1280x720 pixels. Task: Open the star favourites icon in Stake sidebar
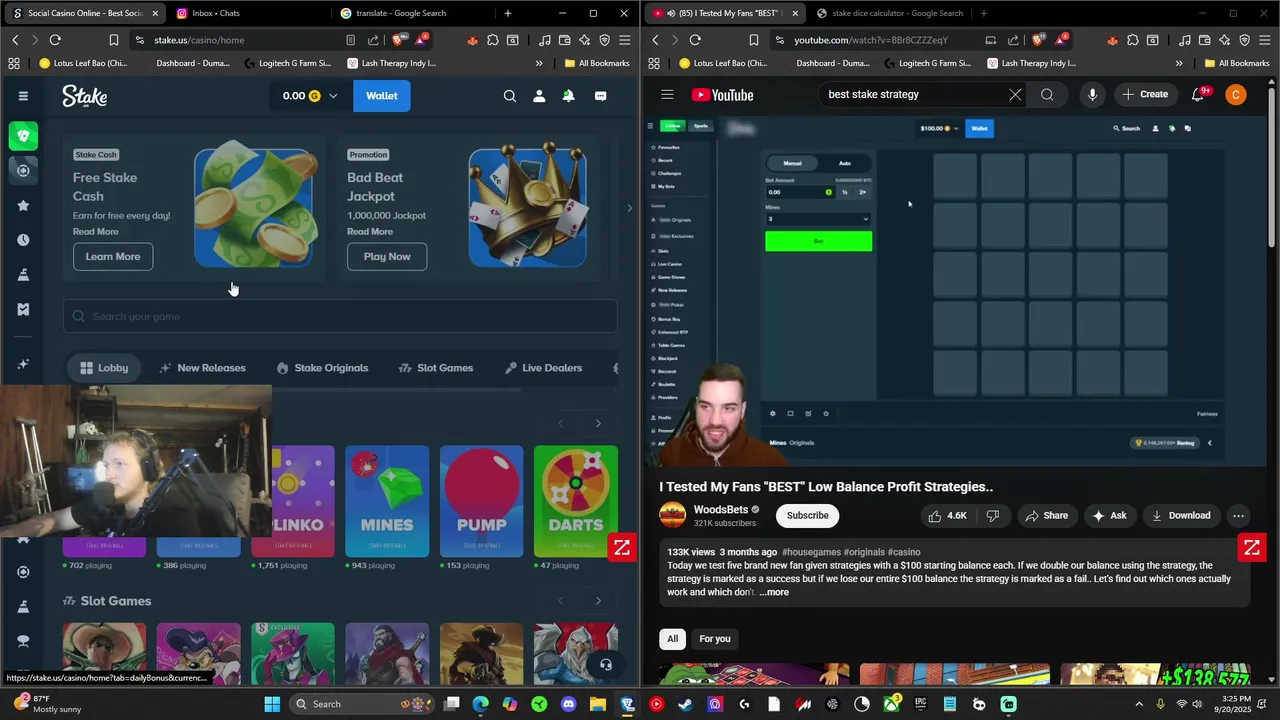(x=23, y=205)
